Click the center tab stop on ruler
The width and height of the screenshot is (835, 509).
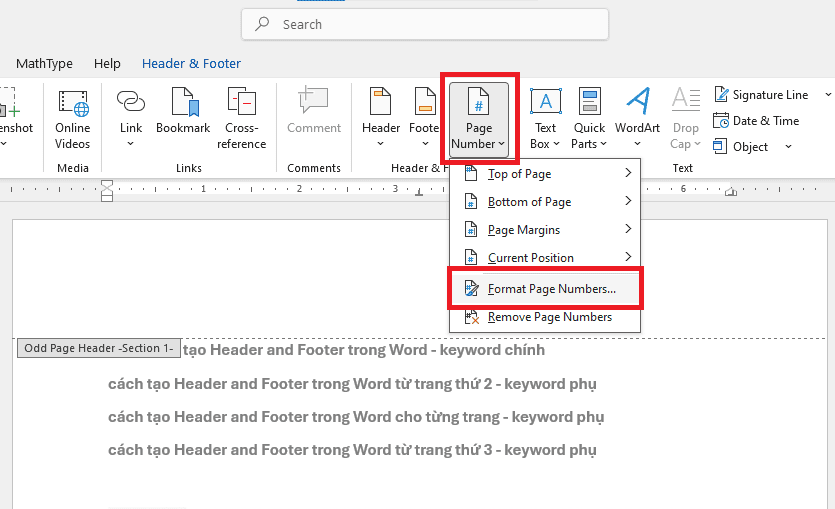(x=419, y=192)
